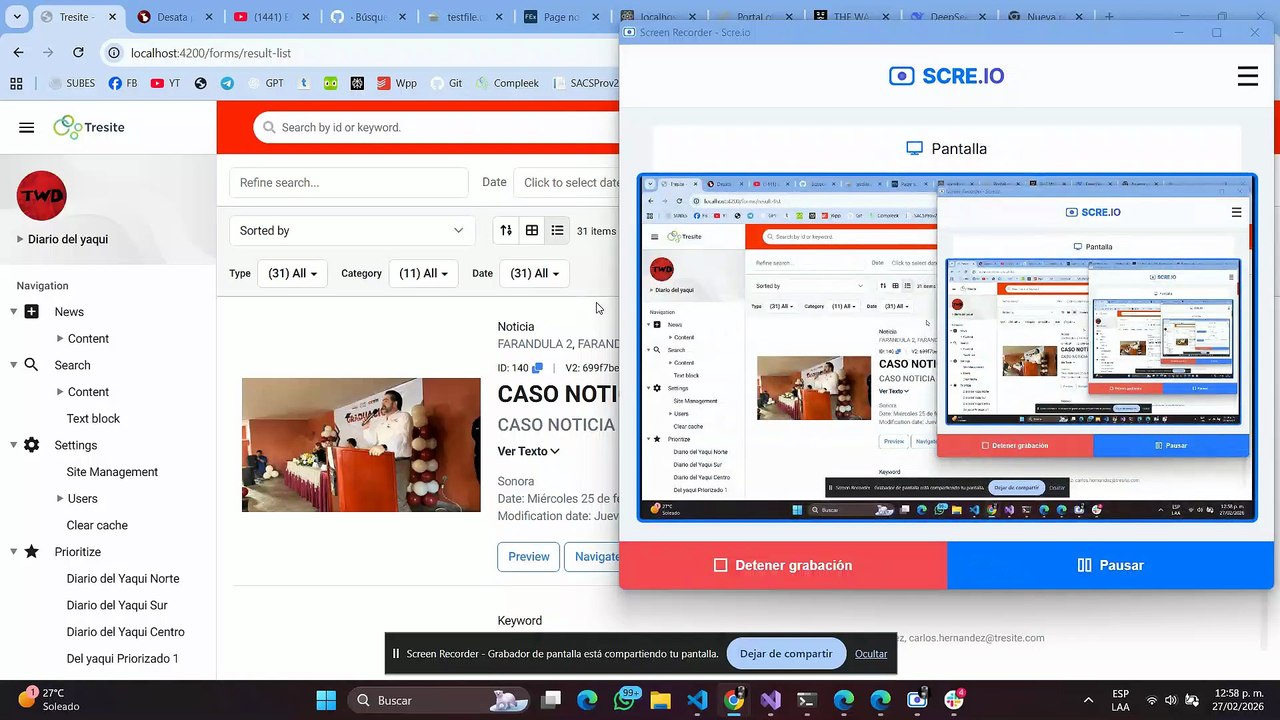View site information icon in address bar
The image size is (1280, 720).
[114, 52]
